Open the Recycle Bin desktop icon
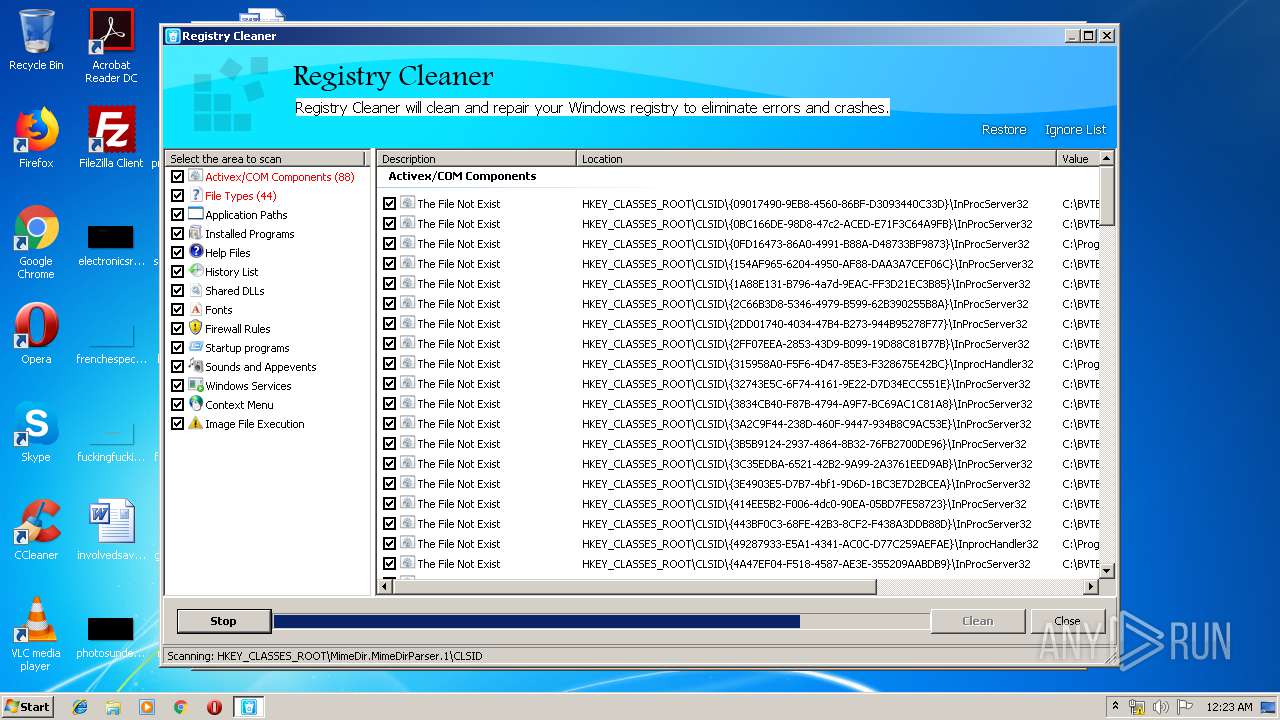 coord(36,40)
